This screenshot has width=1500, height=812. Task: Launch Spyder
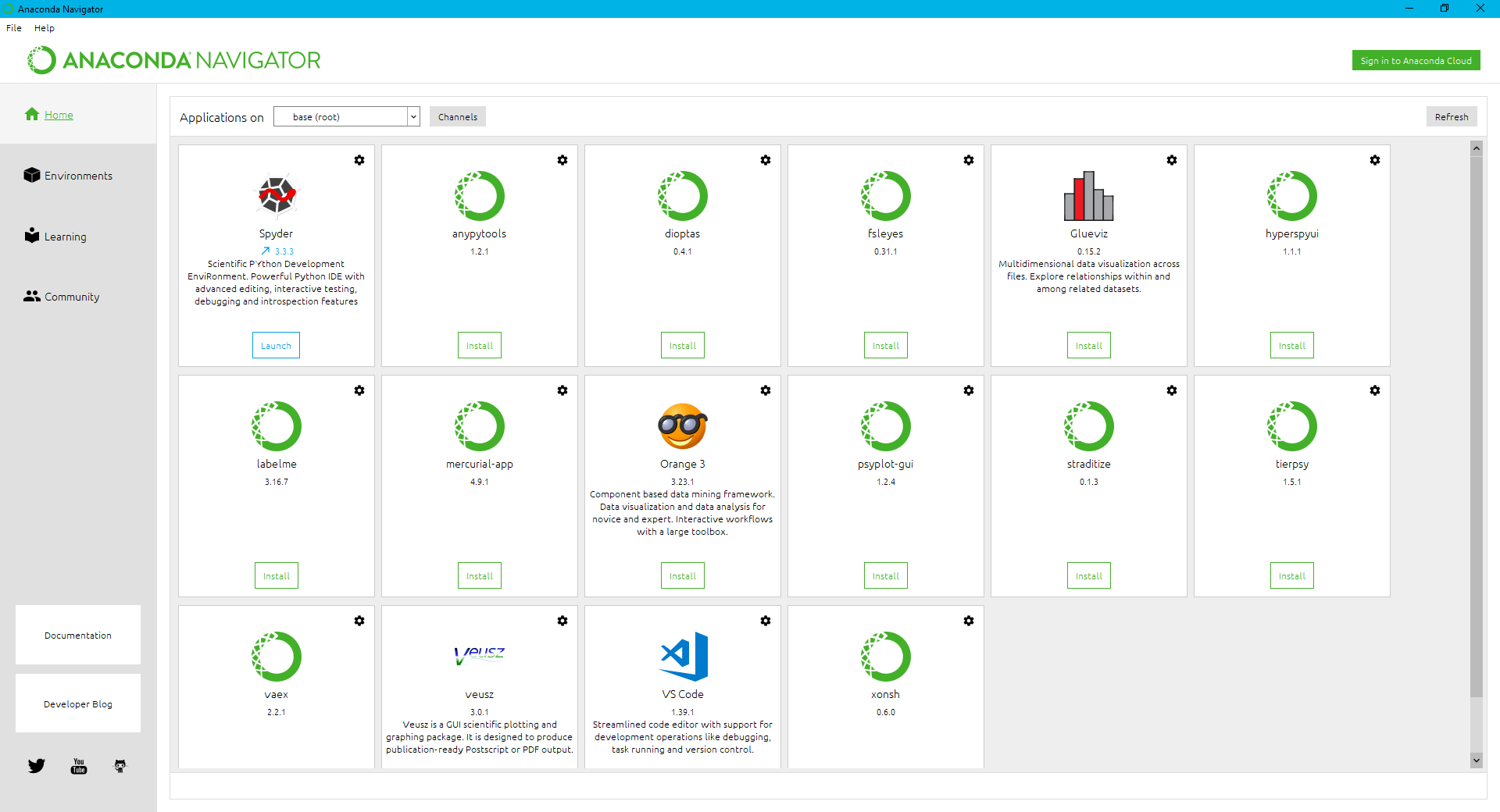click(277, 346)
